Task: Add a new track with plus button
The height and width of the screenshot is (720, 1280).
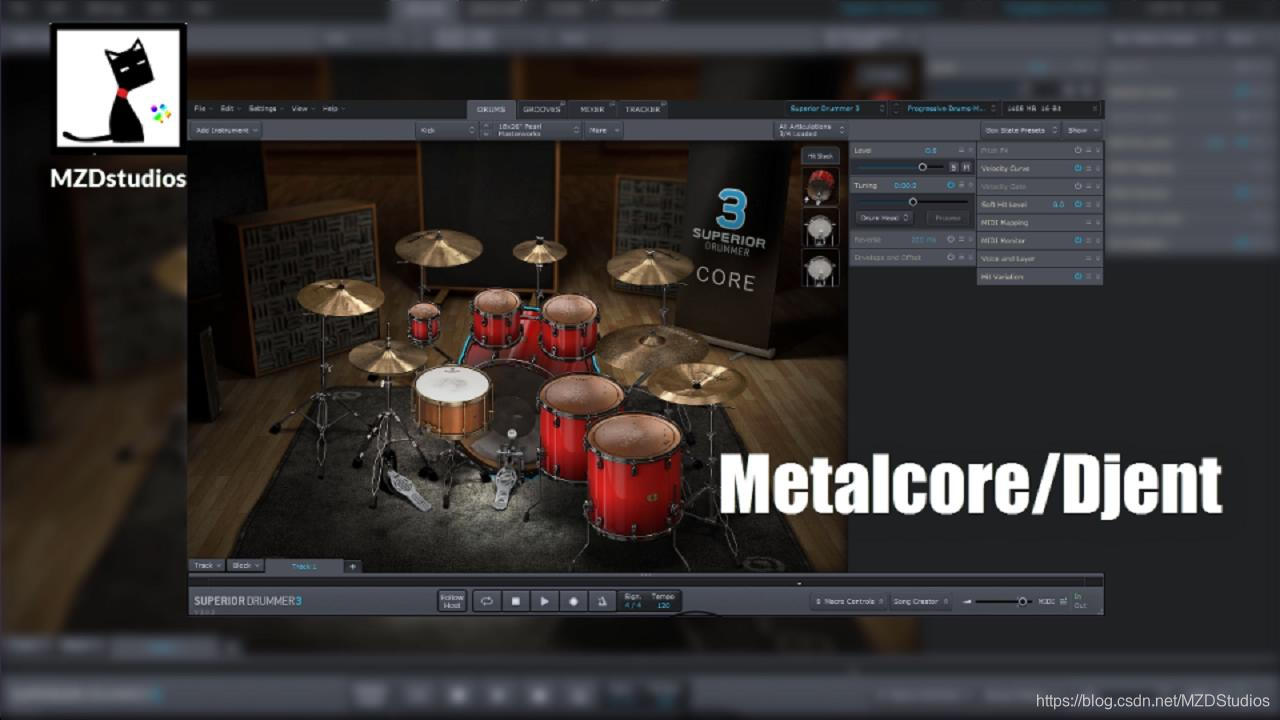Action: point(352,566)
